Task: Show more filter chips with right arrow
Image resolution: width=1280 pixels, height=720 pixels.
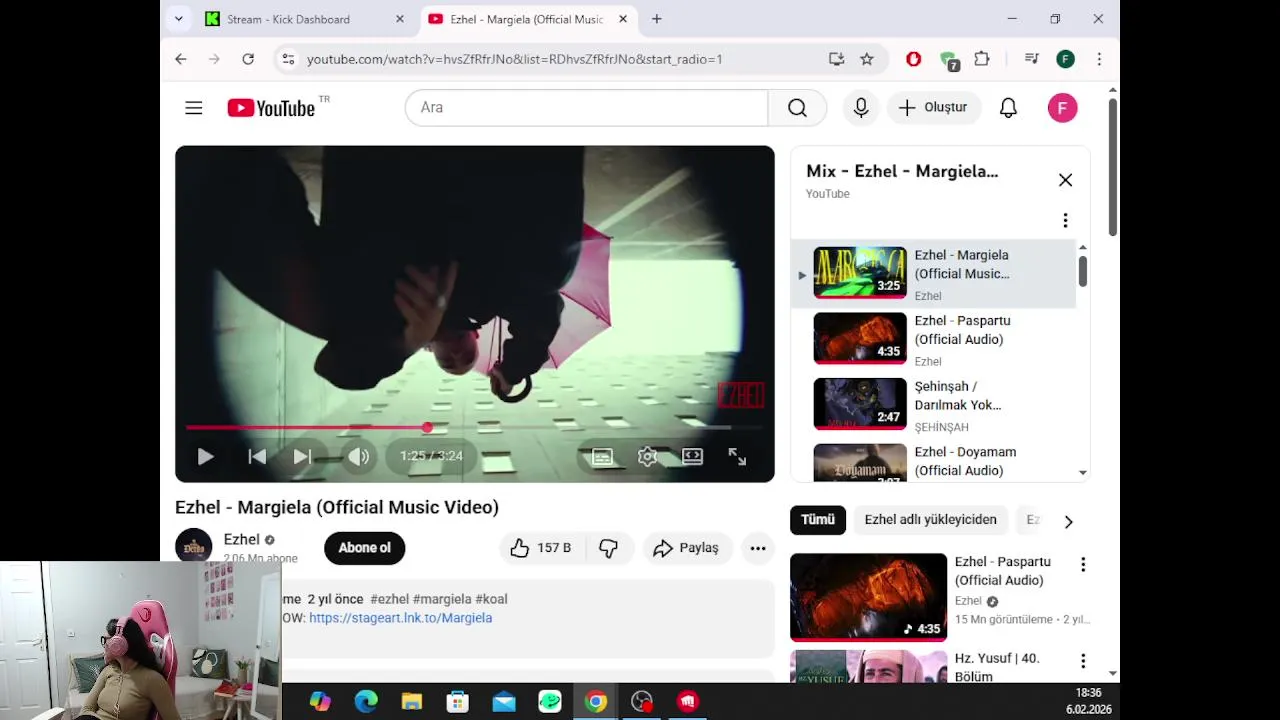Action: point(1068,521)
